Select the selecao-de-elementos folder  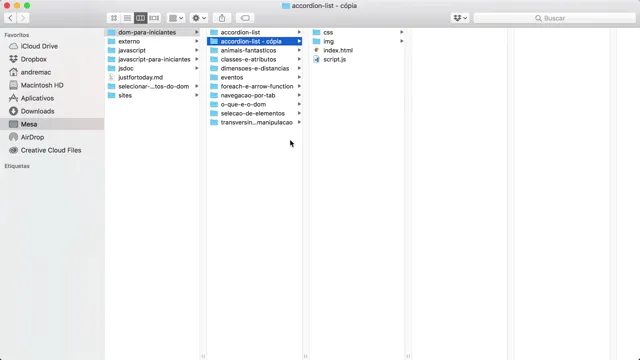coord(255,113)
